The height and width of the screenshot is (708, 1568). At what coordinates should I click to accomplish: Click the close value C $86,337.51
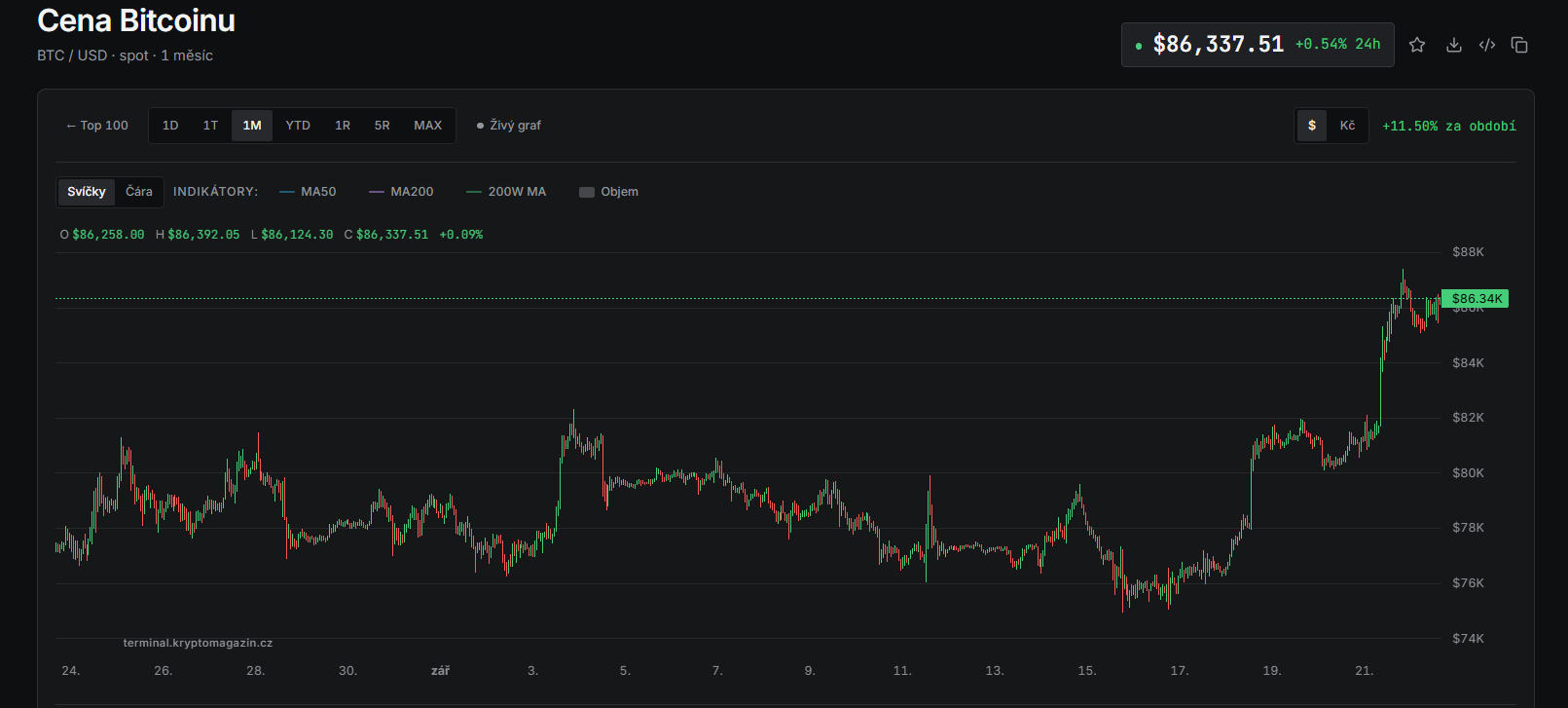pos(386,235)
